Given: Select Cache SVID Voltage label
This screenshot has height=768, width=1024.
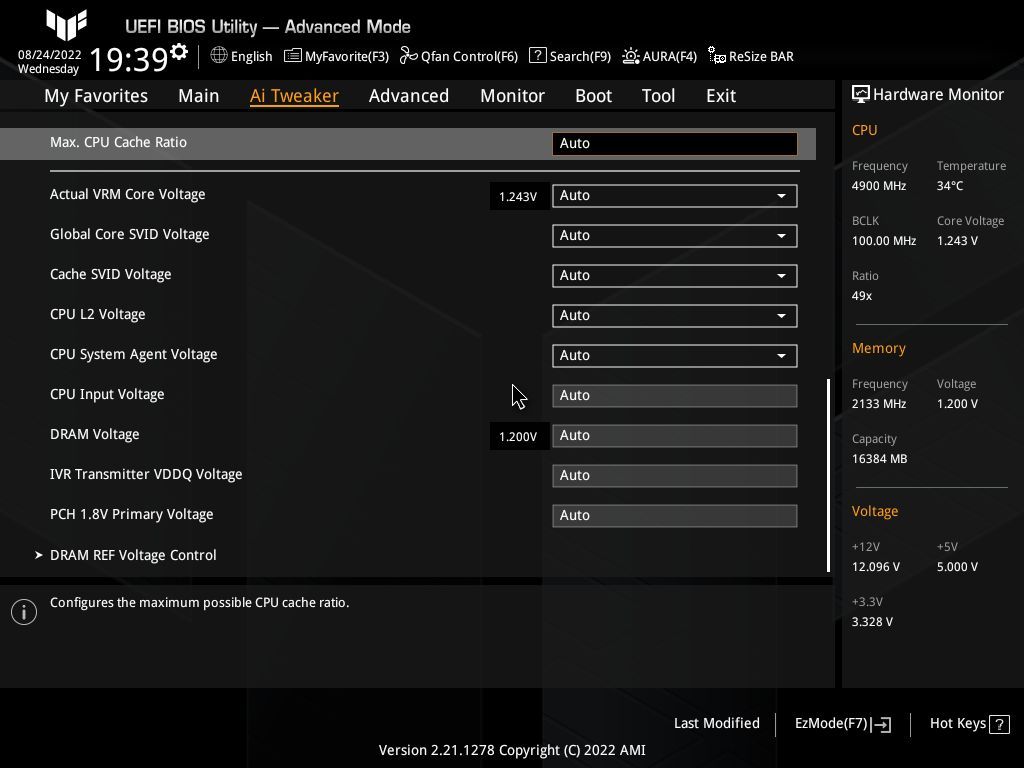Looking at the screenshot, I should point(110,274).
